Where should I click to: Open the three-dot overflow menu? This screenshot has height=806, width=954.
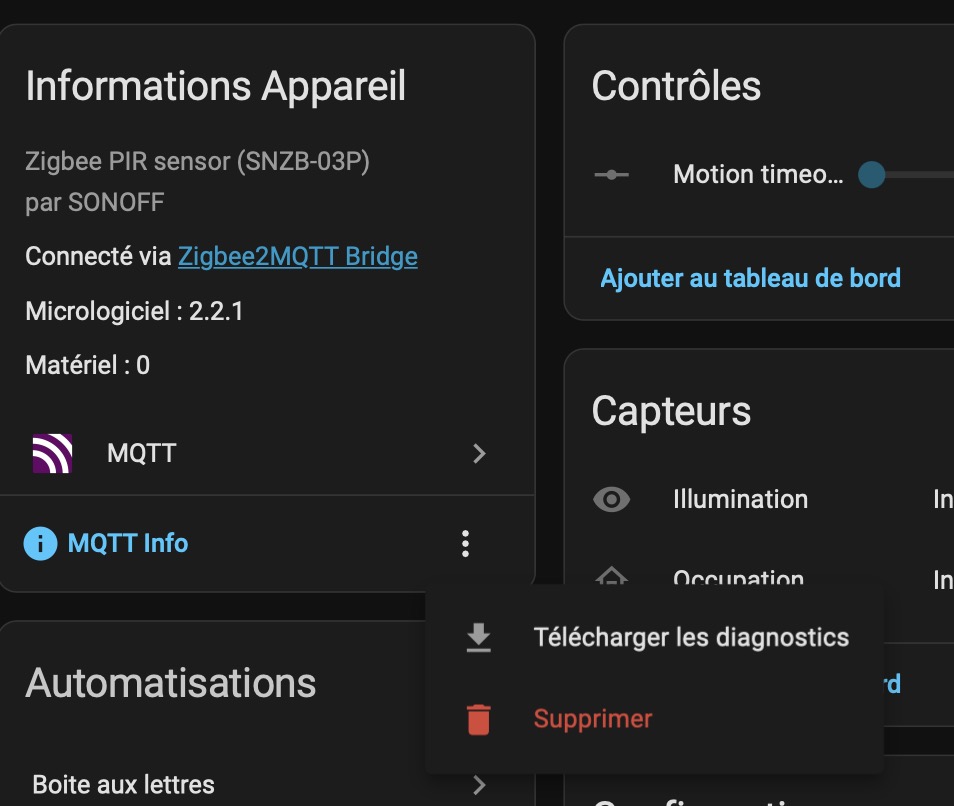pos(465,544)
